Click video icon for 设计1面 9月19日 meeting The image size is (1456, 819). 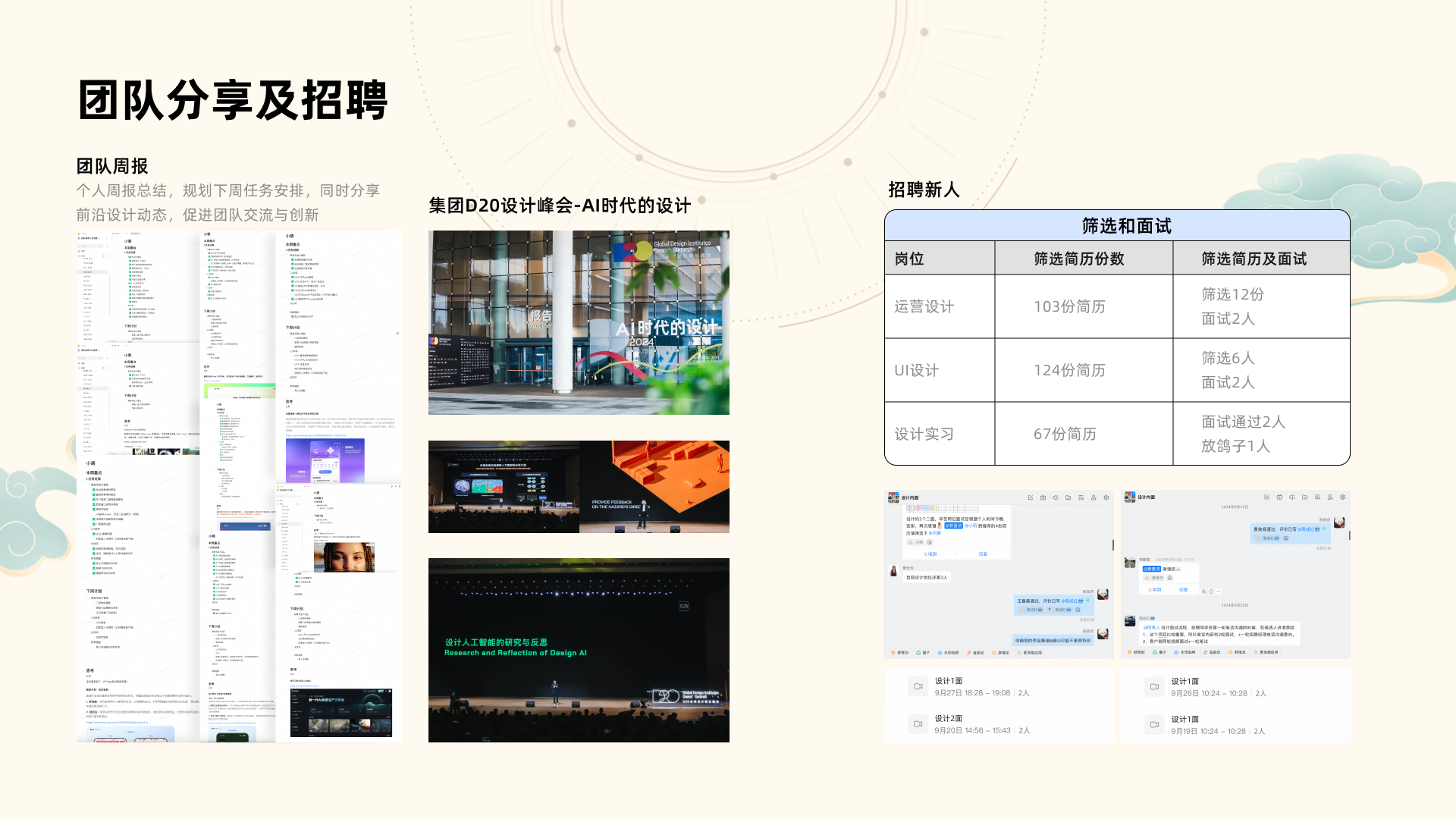click(1154, 724)
